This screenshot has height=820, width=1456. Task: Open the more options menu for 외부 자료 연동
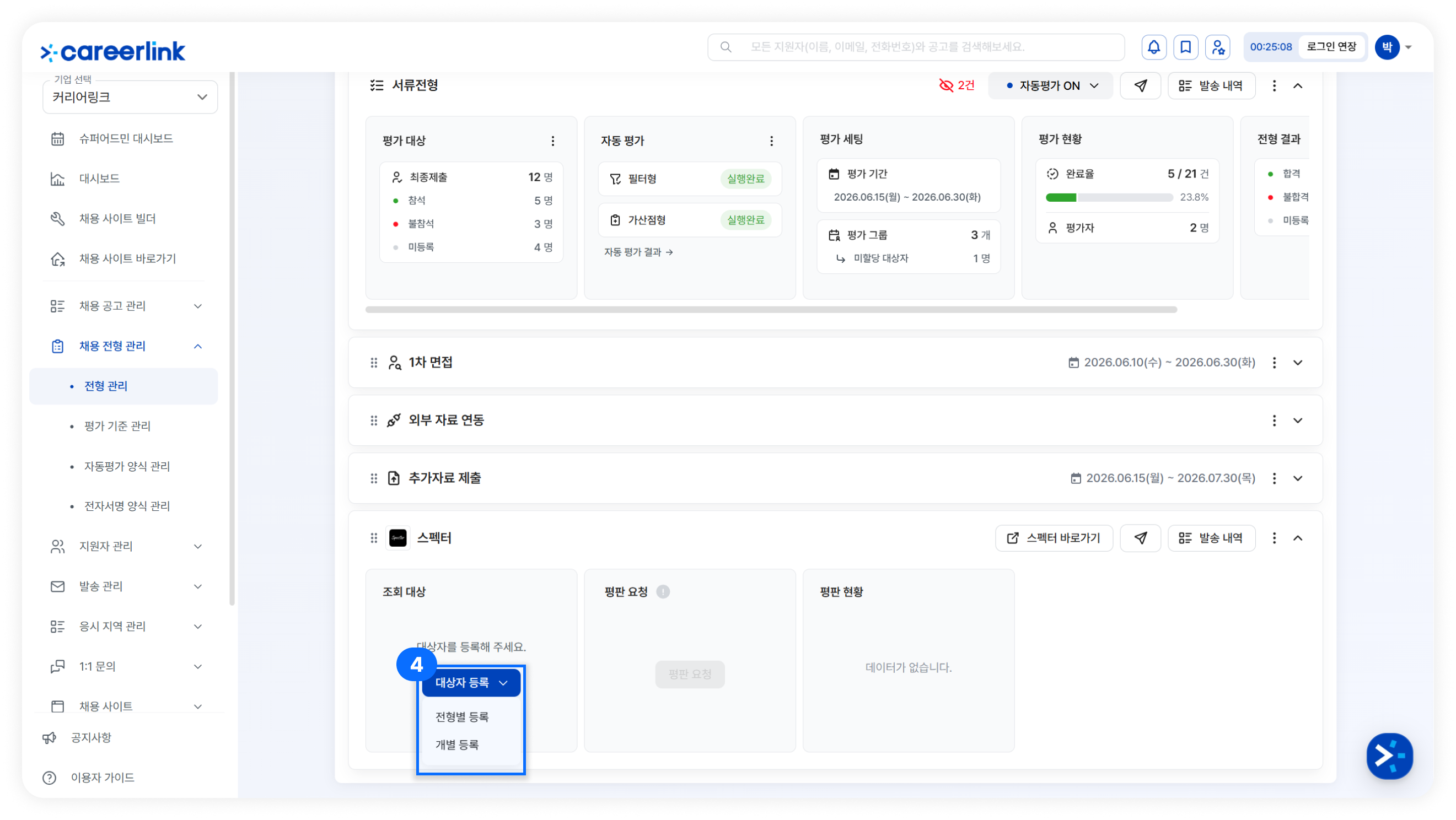[x=1274, y=420]
